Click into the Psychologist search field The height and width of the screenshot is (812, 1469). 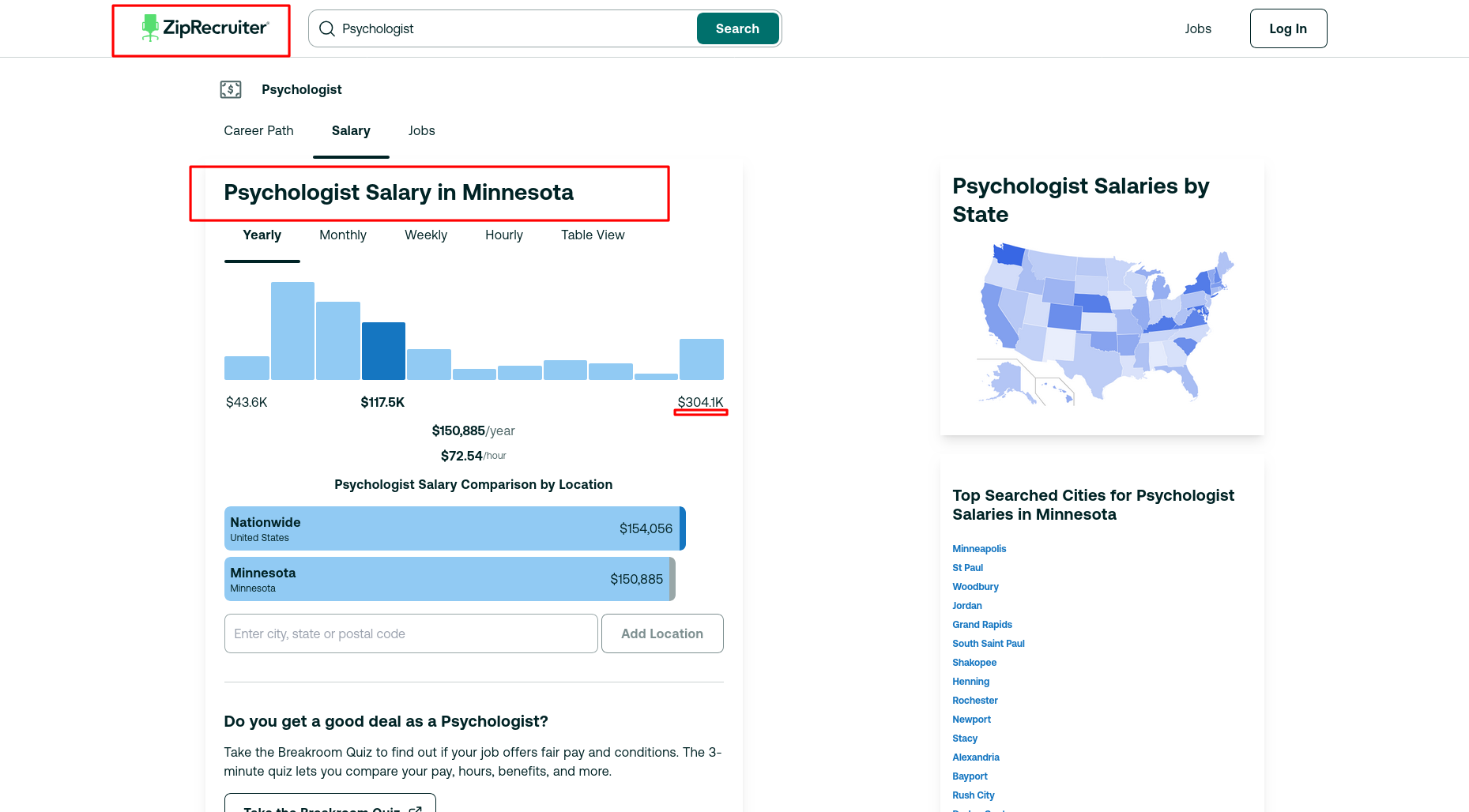coord(514,29)
